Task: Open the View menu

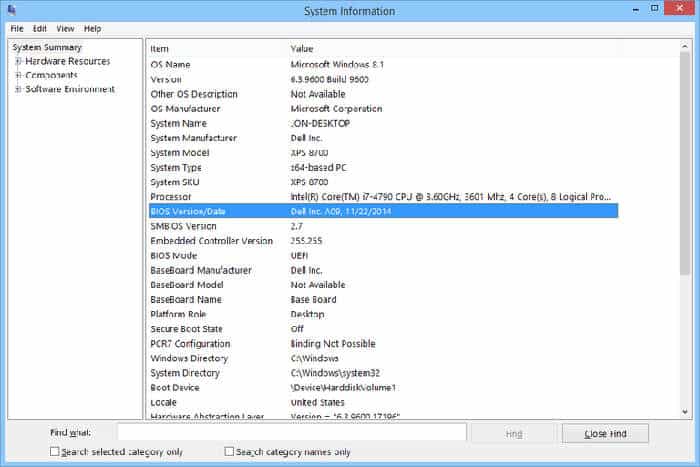Action: click(65, 29)
